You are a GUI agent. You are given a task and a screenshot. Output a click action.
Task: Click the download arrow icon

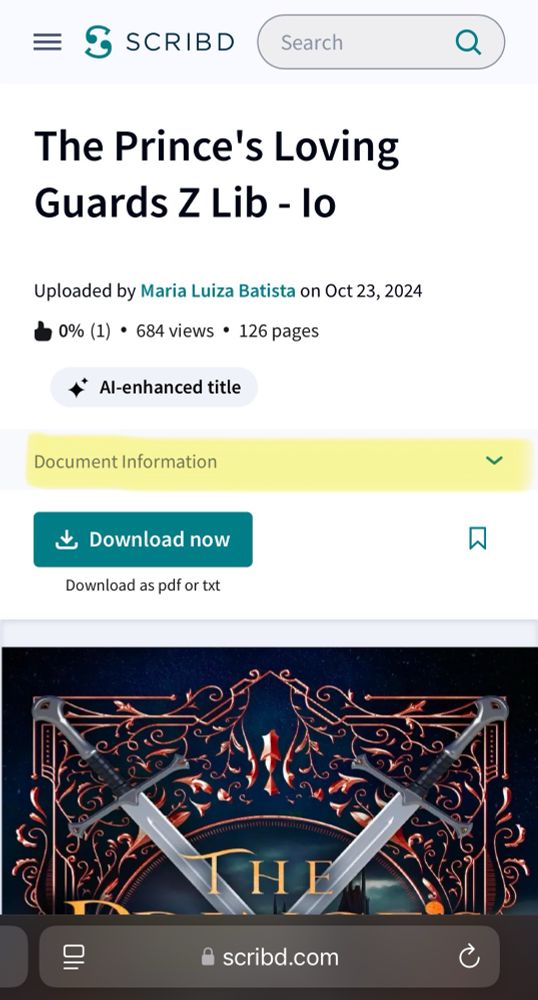(x=66, y=540)
